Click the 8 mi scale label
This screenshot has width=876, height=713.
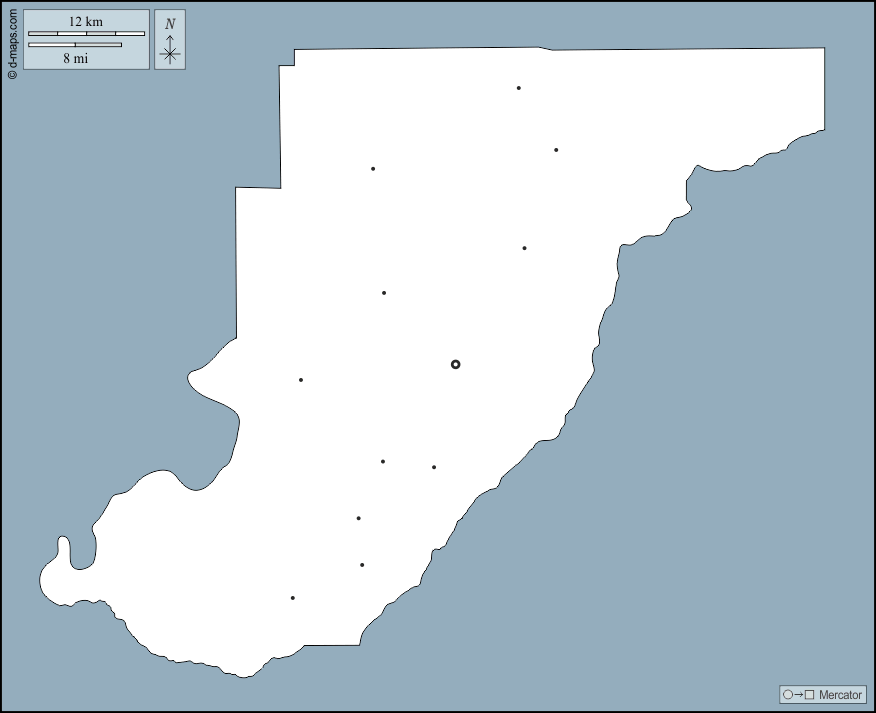point(75,58)
